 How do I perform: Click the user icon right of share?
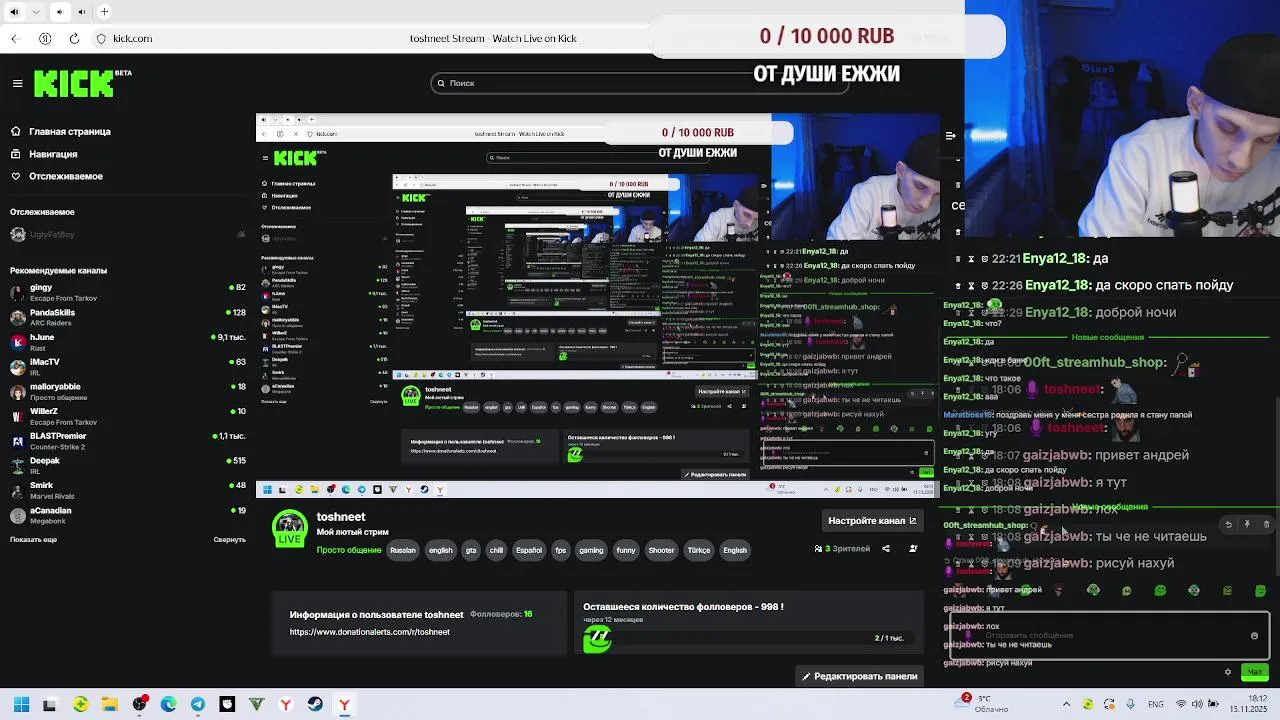(x=913, y=548)
